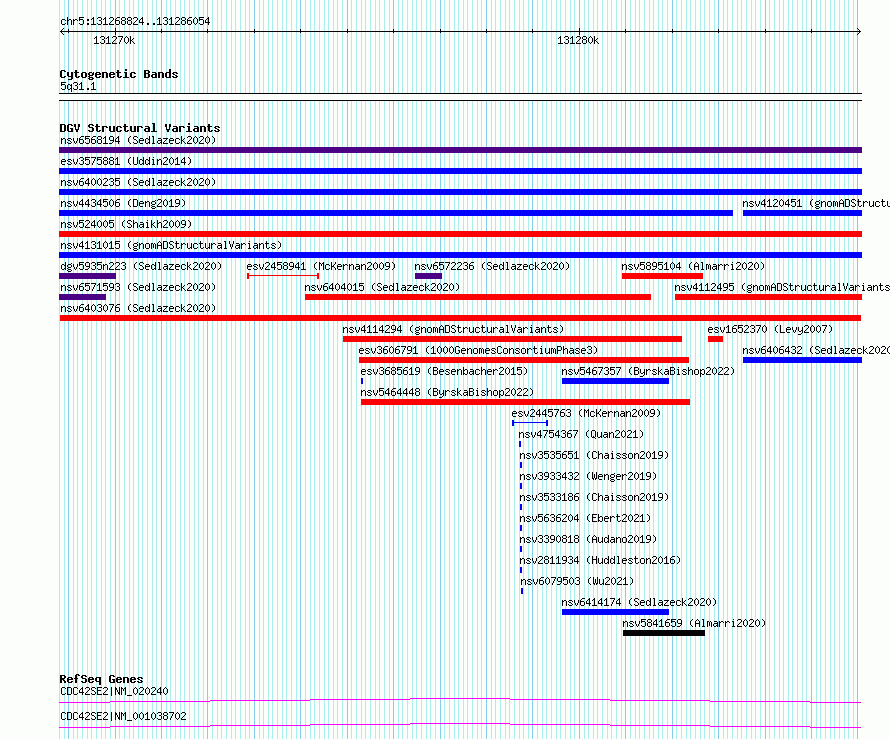Screen dimensions: 890x739
Task: Click the chr5:131268824..131286054 coordinate text
Action: [135, 21]
